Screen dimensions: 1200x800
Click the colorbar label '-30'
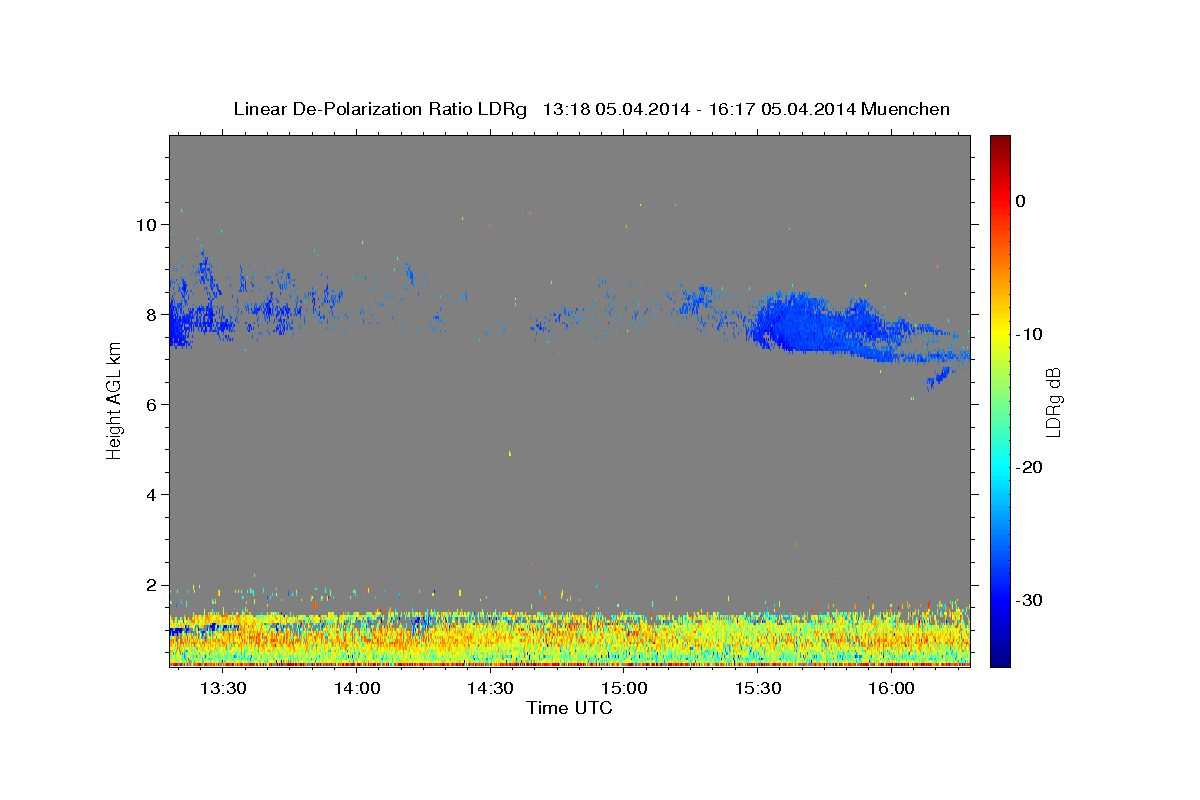(x=1029, y=600)
